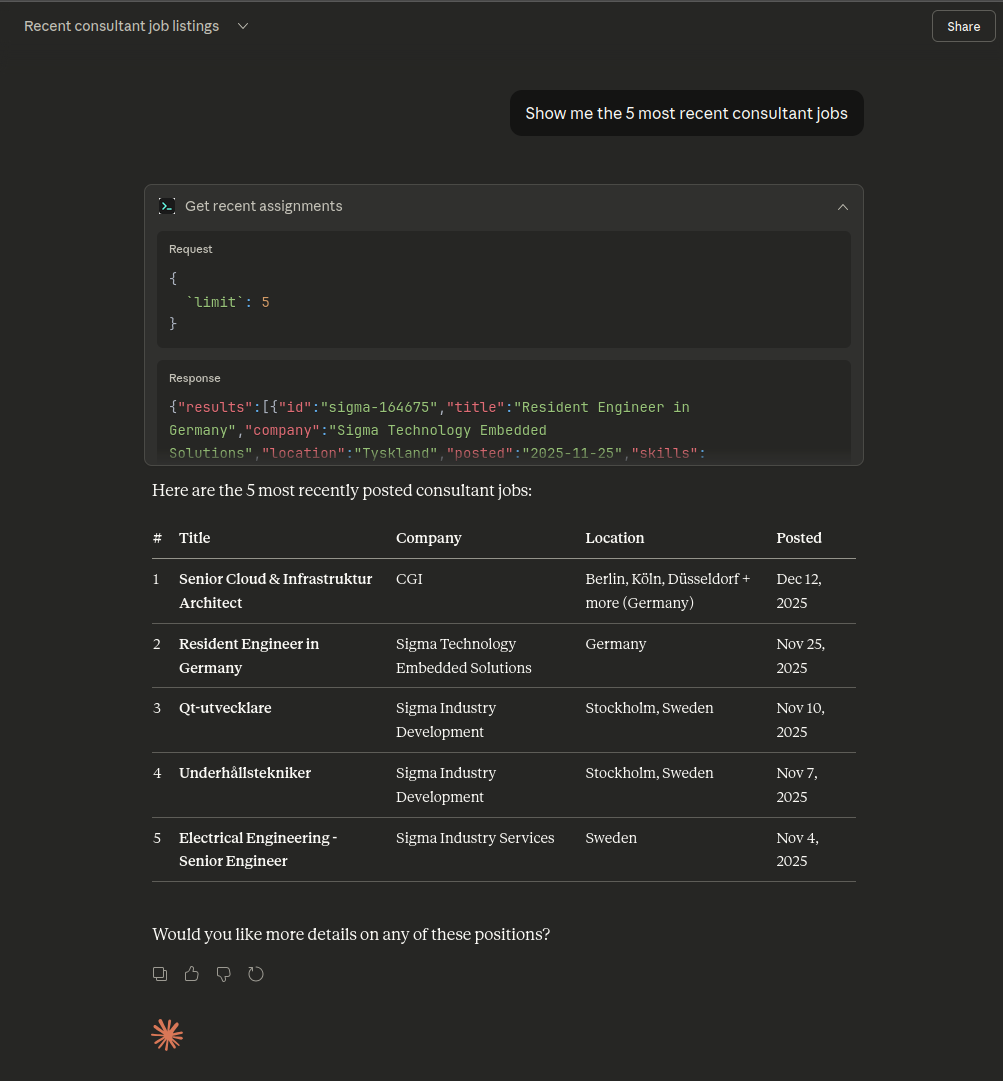The width and height of the screenshot is (1003, 1081).
Task: Select the Qt-utvecklare job title
Action: point(225,708)
